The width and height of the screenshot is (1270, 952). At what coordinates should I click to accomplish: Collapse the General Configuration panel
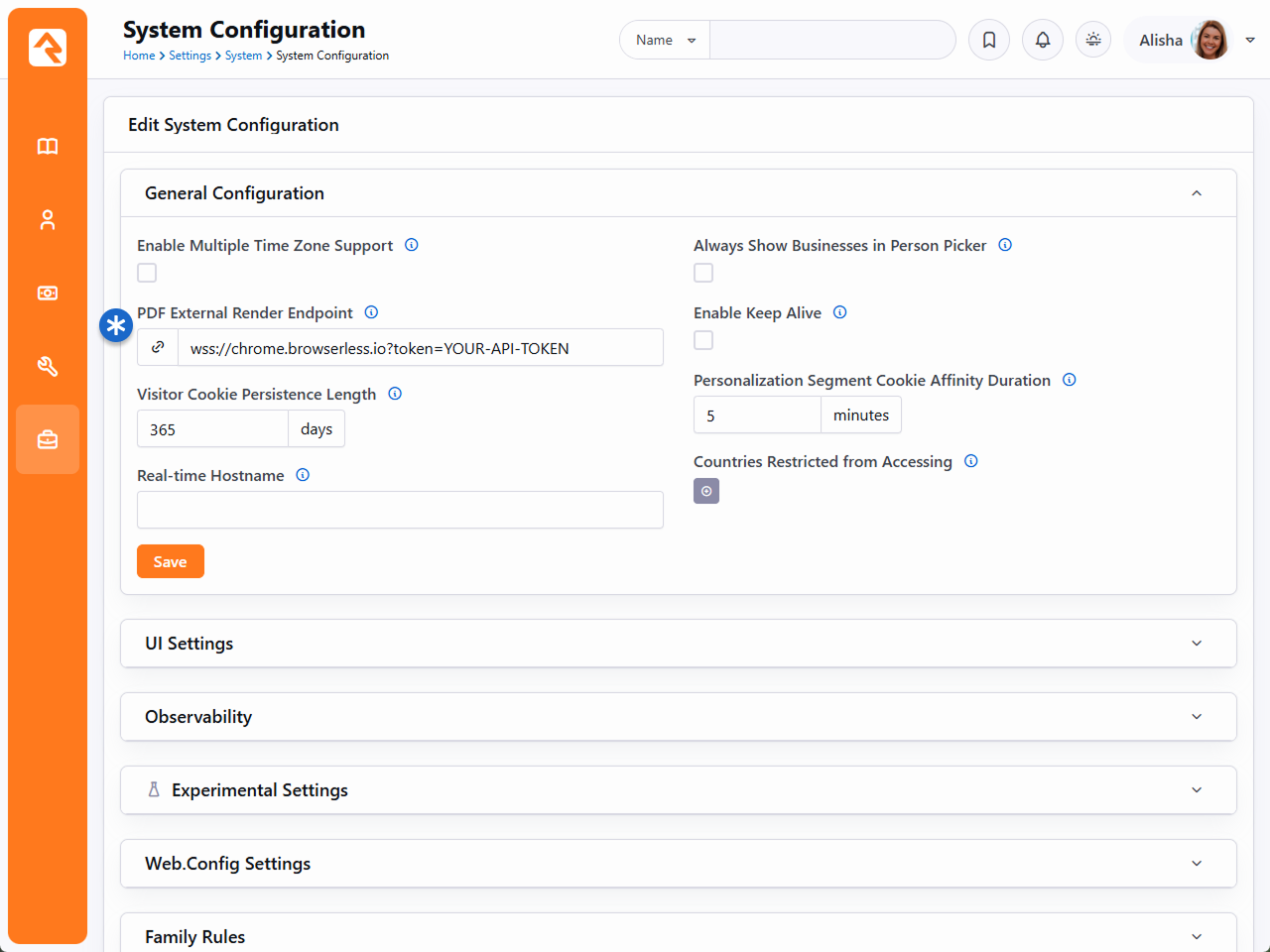tap(1197, 193)
